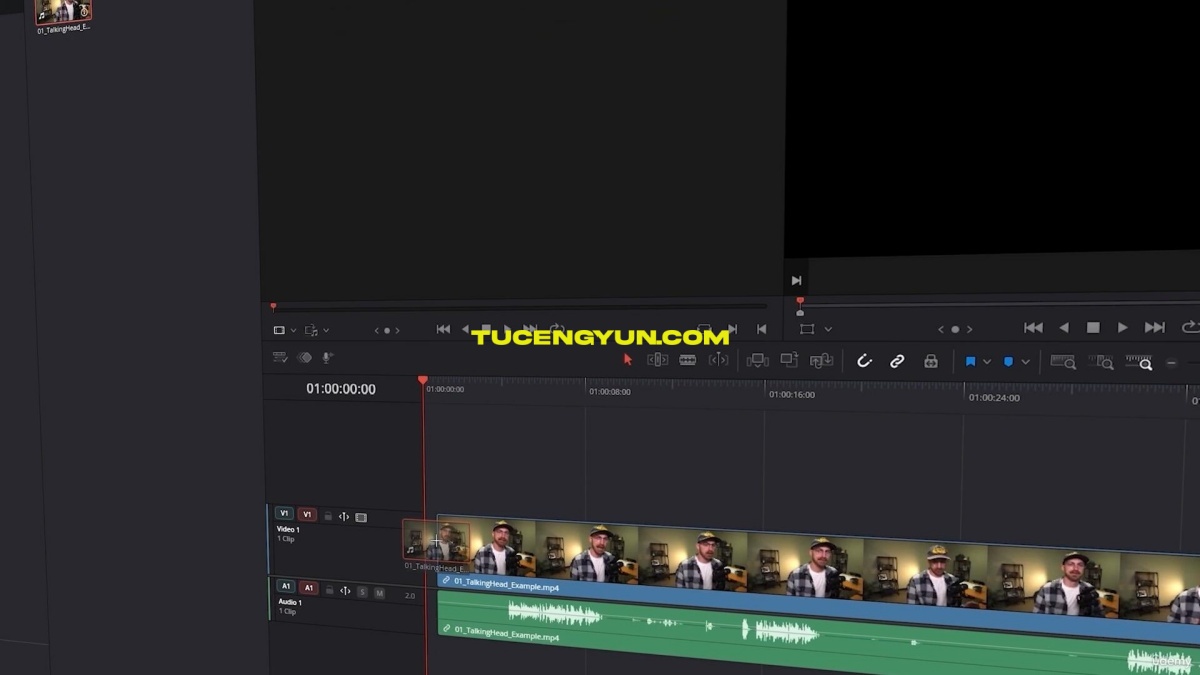Expand the blue marker color dropdown

(1025, 362)
